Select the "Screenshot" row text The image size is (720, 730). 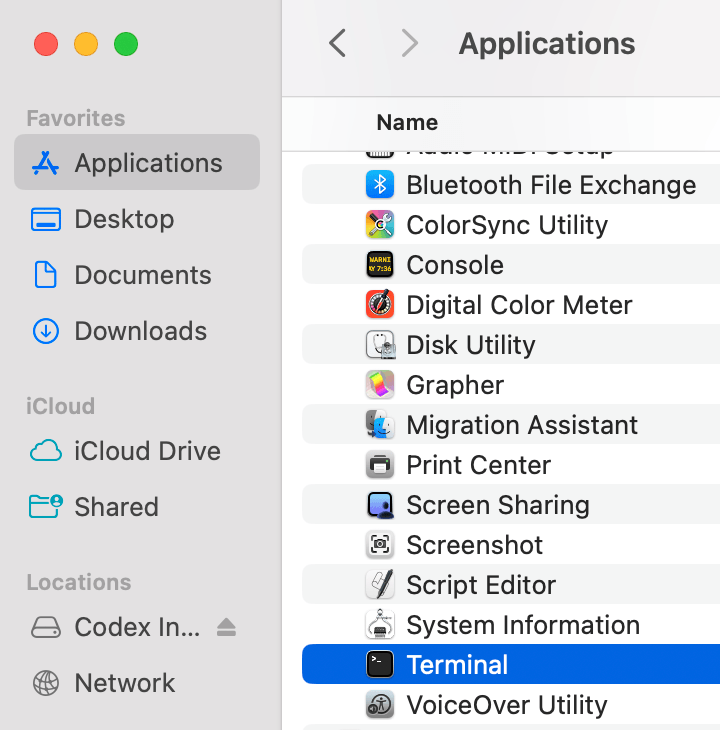coord(474,545)
